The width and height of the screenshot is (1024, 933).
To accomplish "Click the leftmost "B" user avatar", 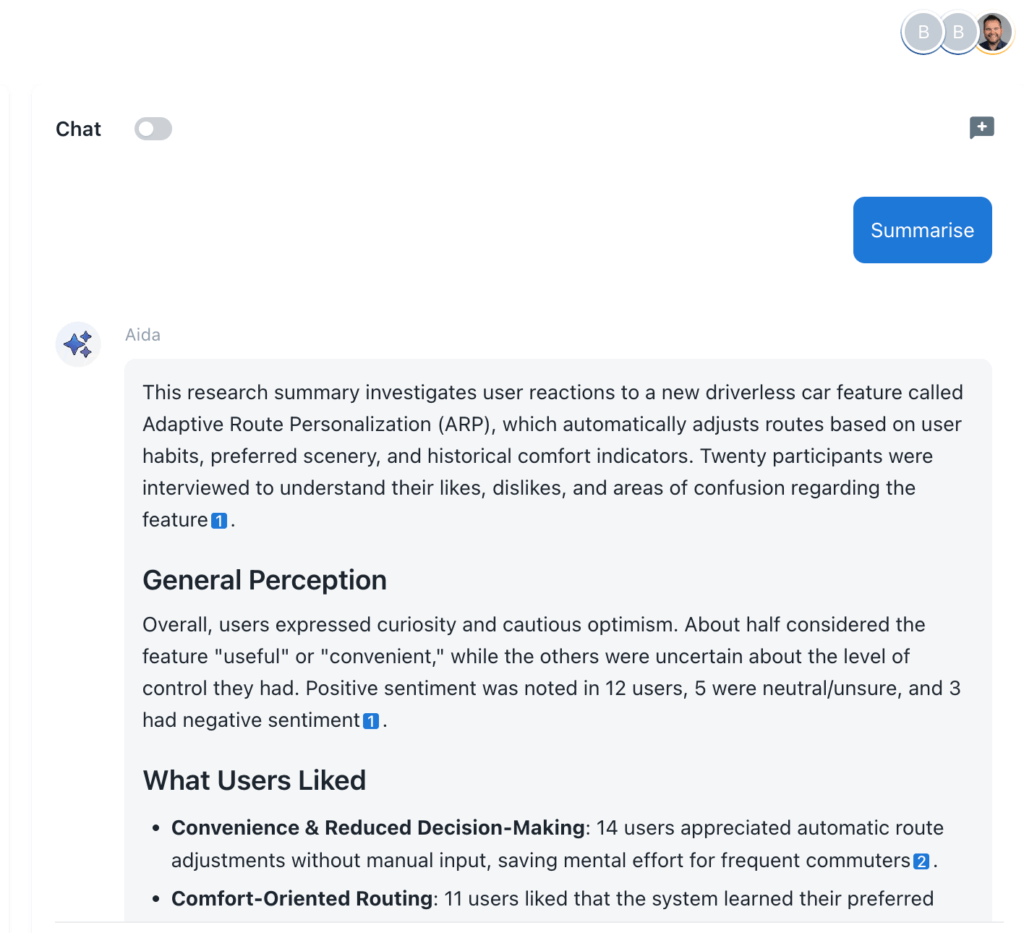I will [922, 33].
